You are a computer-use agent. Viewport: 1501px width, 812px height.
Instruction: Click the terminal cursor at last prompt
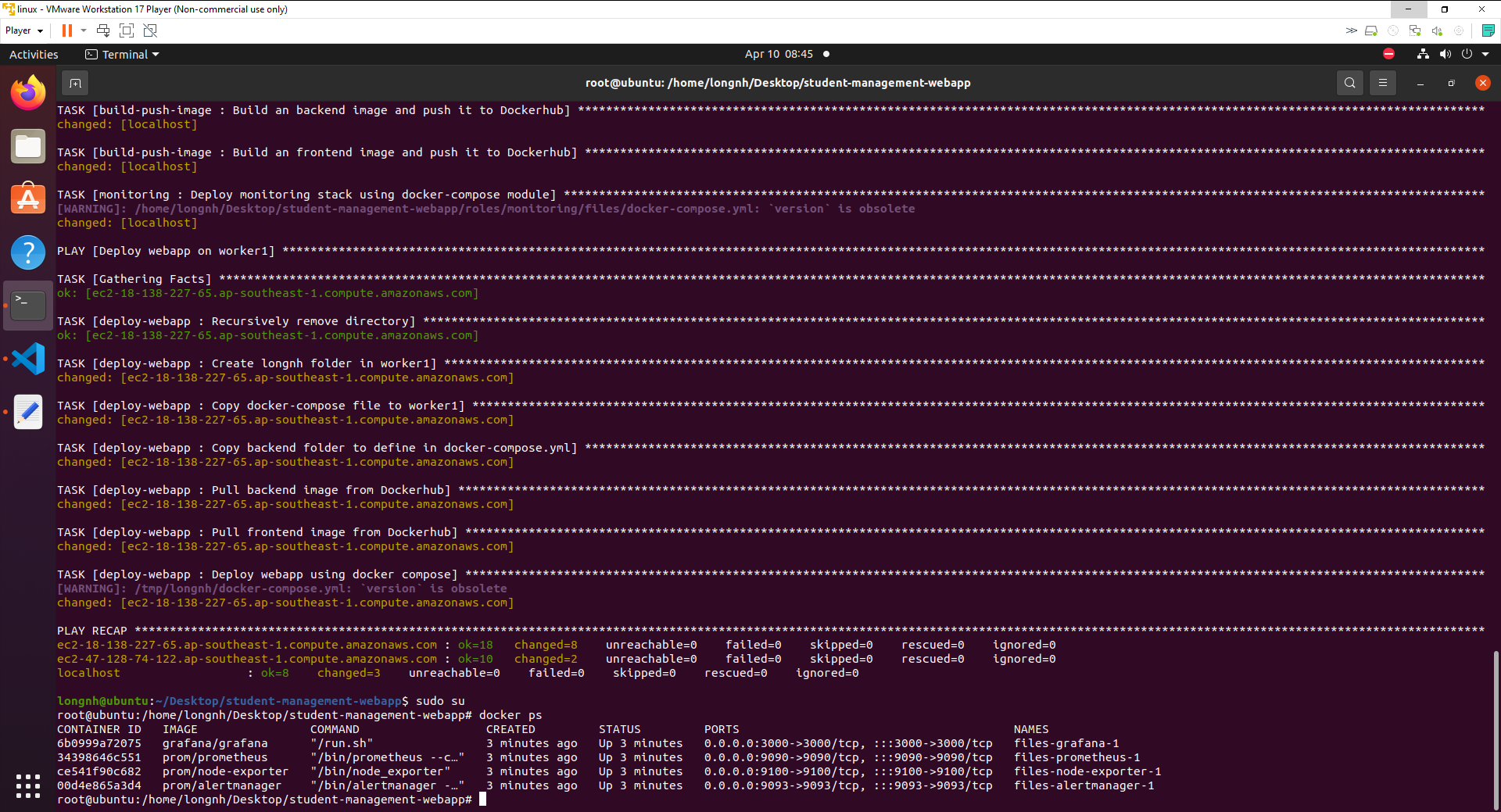tap(483, 799)
